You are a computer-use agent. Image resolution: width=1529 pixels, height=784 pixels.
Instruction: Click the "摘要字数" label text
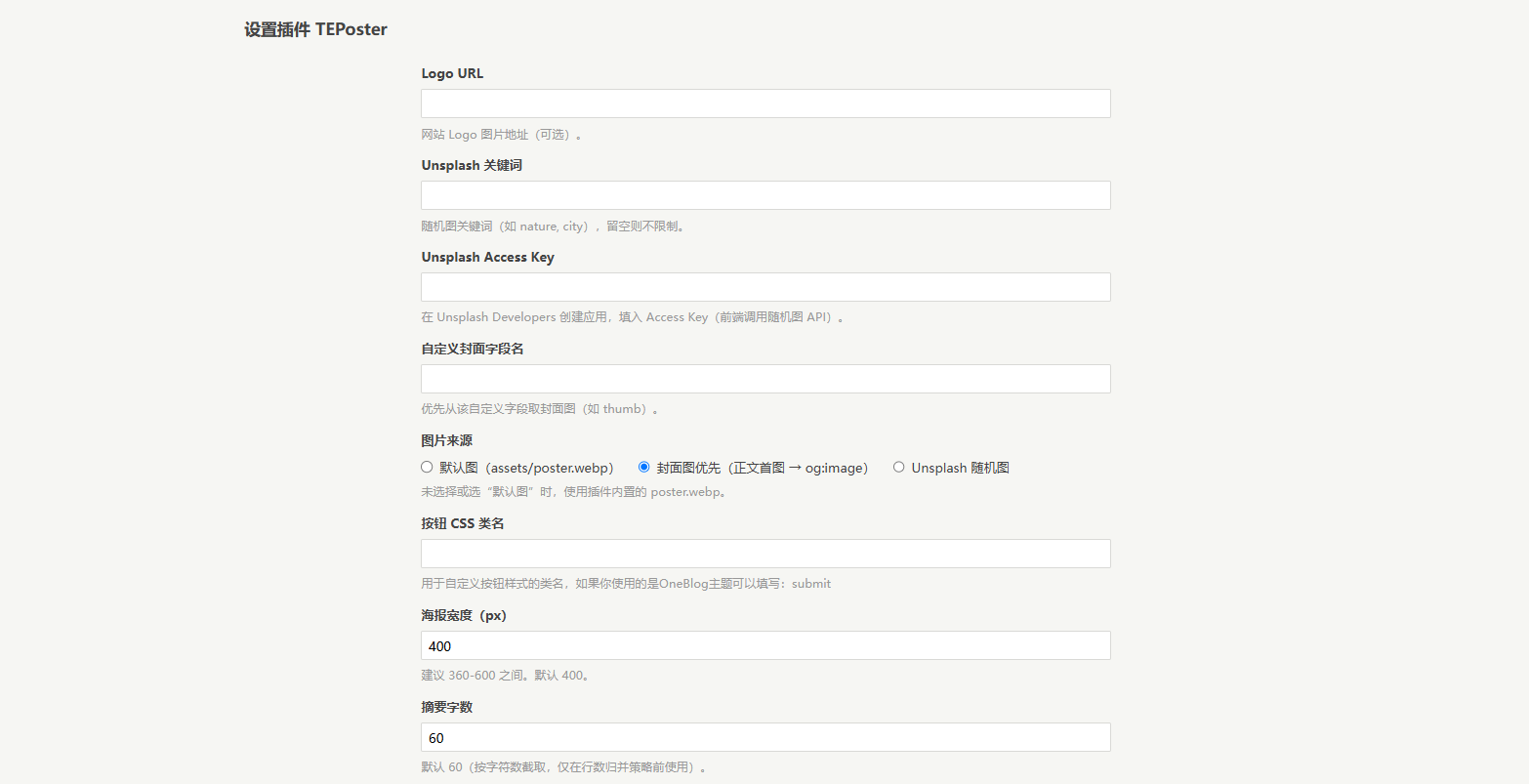point(447,707)
